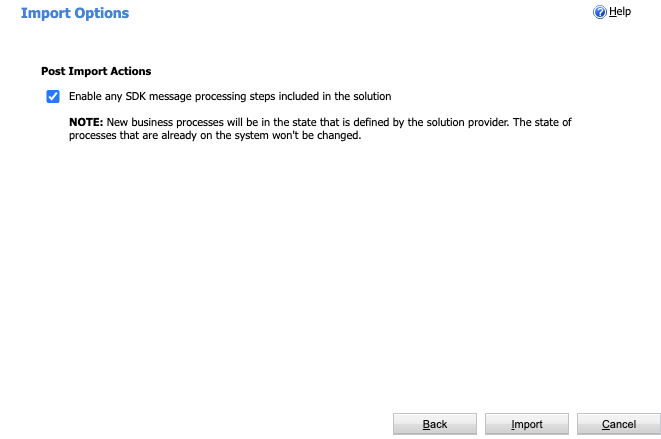The image size is (661, 439).
Task: Click the SDK message processing steps label
Action: pos(230,97)
